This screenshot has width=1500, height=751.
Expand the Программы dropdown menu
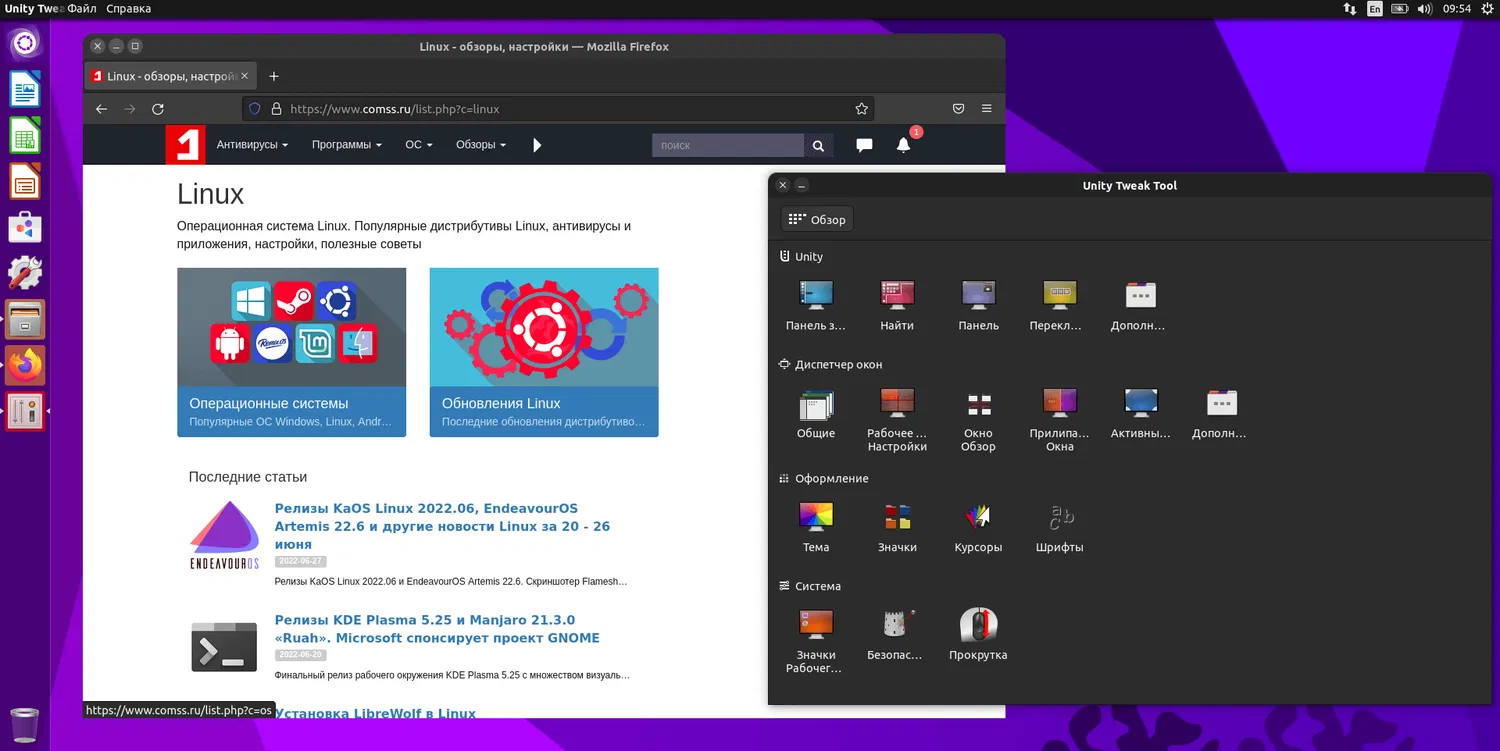click(347, 145)
